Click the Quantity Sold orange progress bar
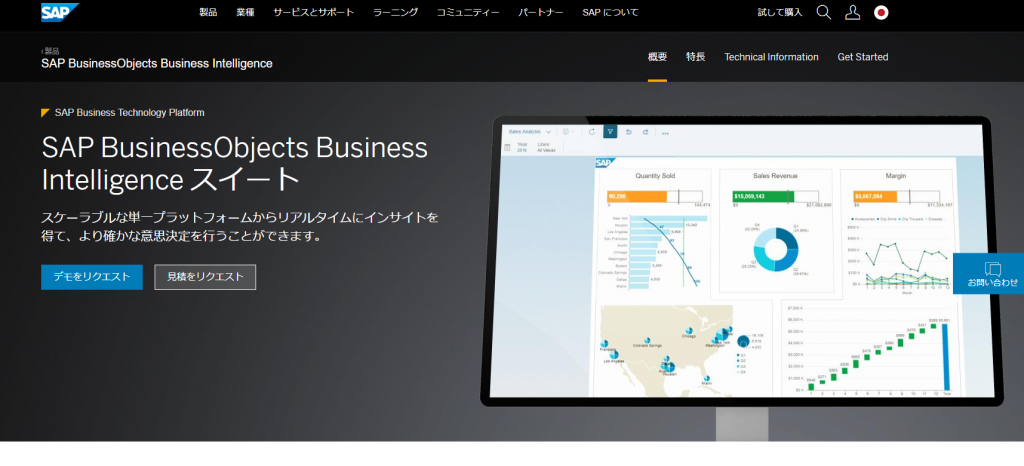The width and height of the screenshot is (1024, 466). (x=637, y=196)
